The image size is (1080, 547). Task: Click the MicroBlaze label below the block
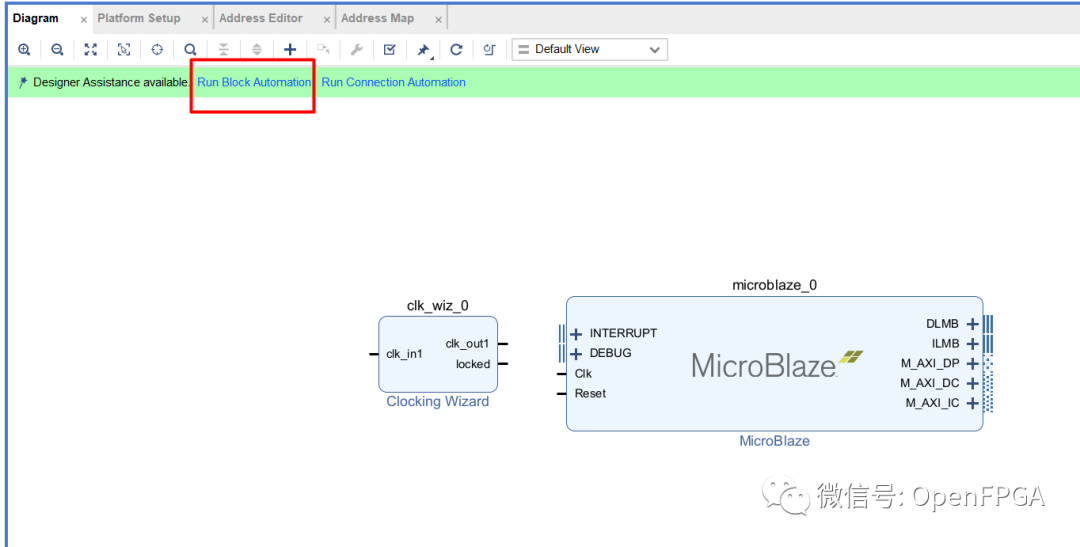[x=774, y=441]
